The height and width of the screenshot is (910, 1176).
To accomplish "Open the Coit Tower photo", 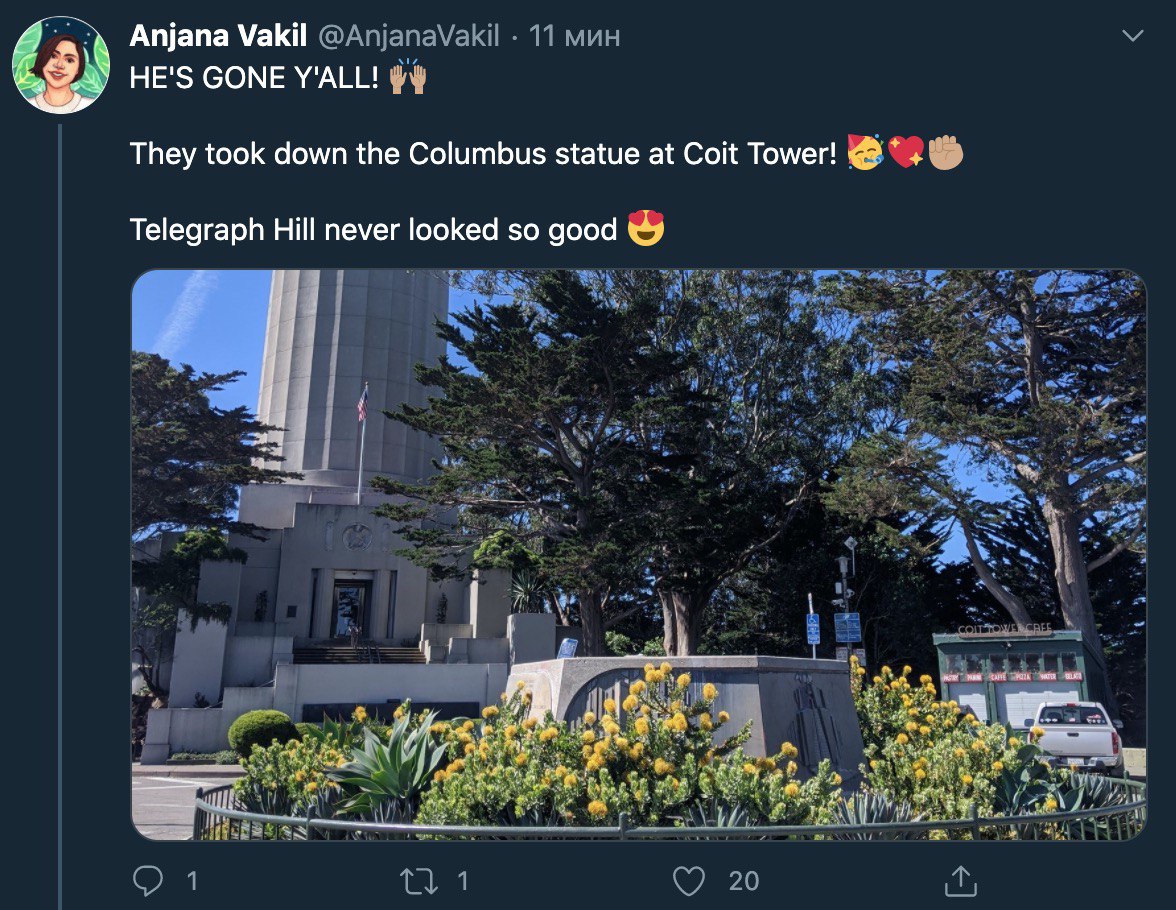I will coord(639,554).
